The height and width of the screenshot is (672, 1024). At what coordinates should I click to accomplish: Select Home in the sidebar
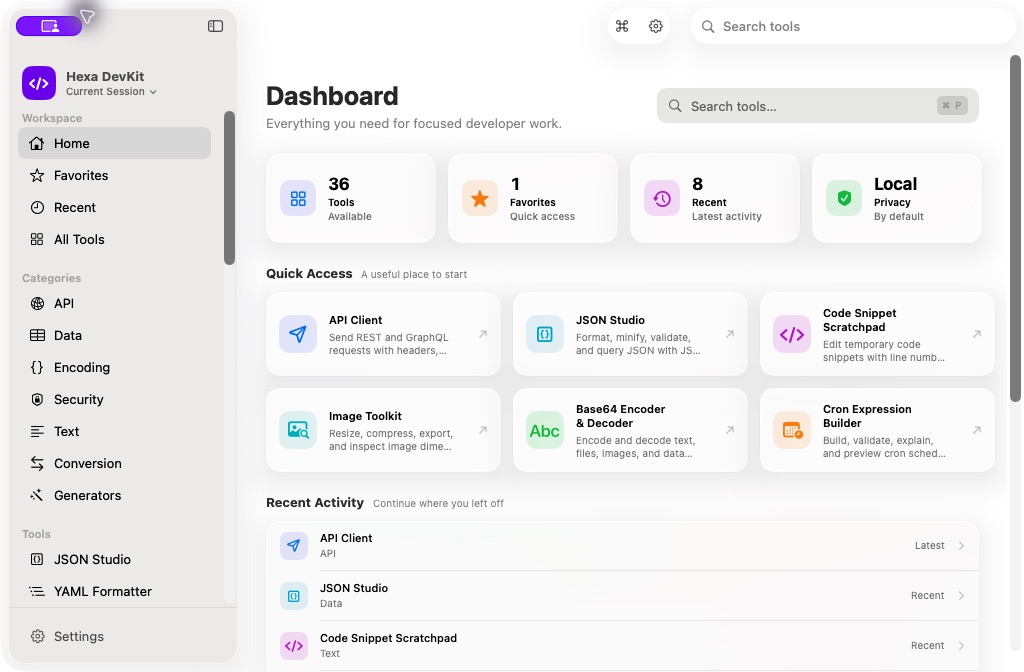click(x=114, y=143)
